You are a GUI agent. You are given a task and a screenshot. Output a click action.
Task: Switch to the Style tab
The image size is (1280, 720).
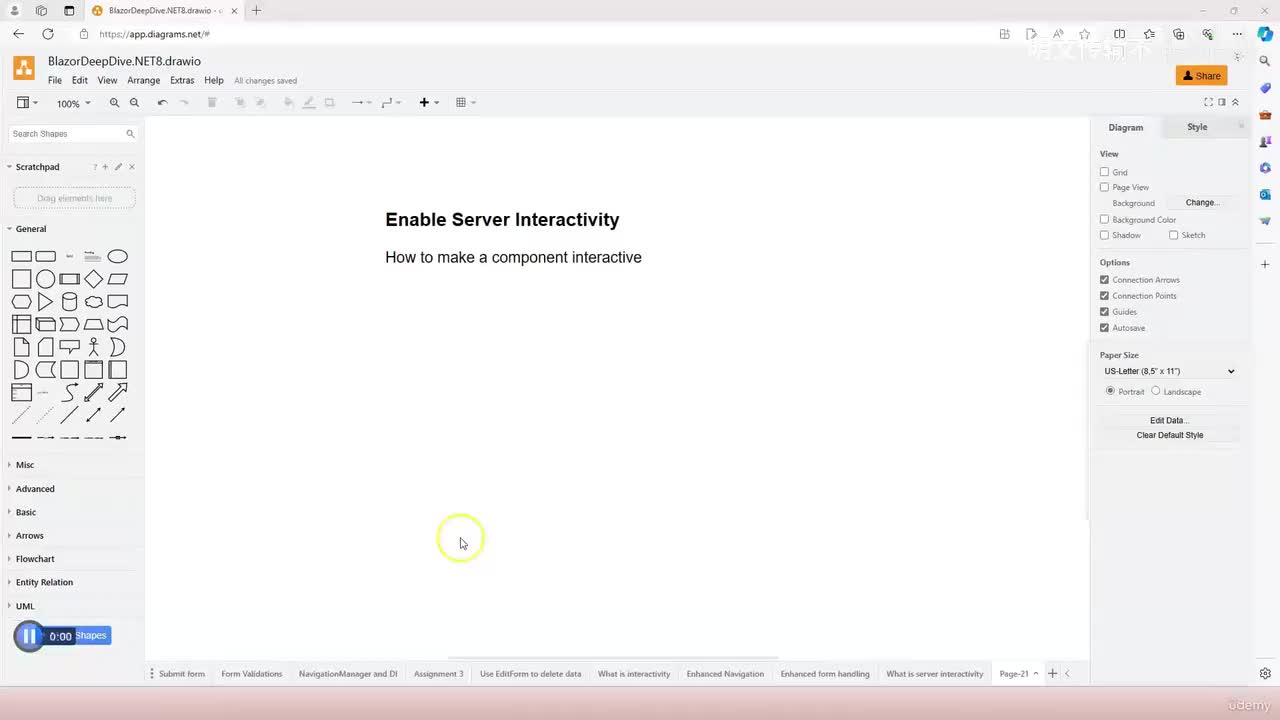[1197, 127]
